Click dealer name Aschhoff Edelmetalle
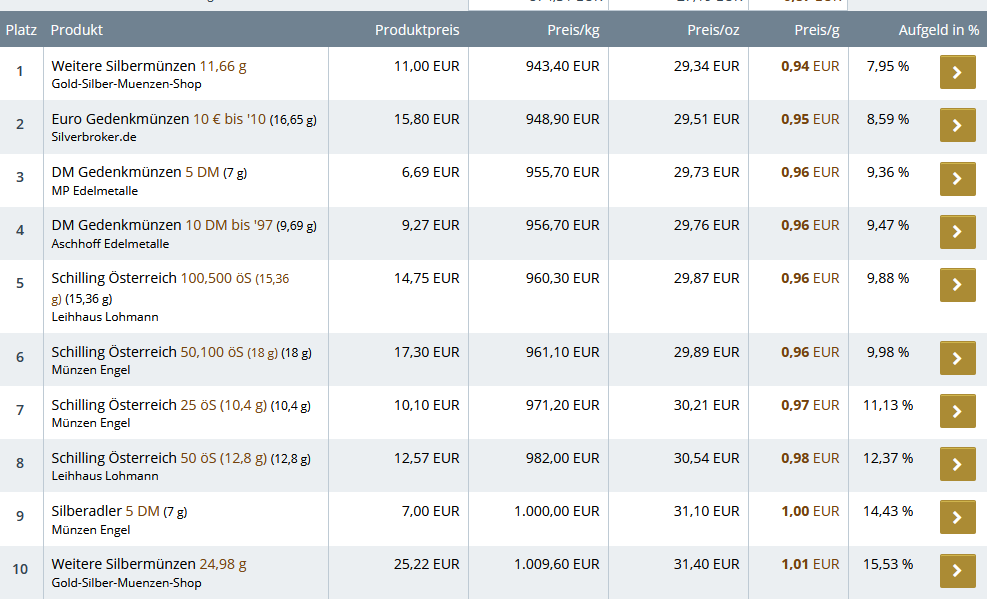This screenshot has height=599, width=987. (110, 244)
